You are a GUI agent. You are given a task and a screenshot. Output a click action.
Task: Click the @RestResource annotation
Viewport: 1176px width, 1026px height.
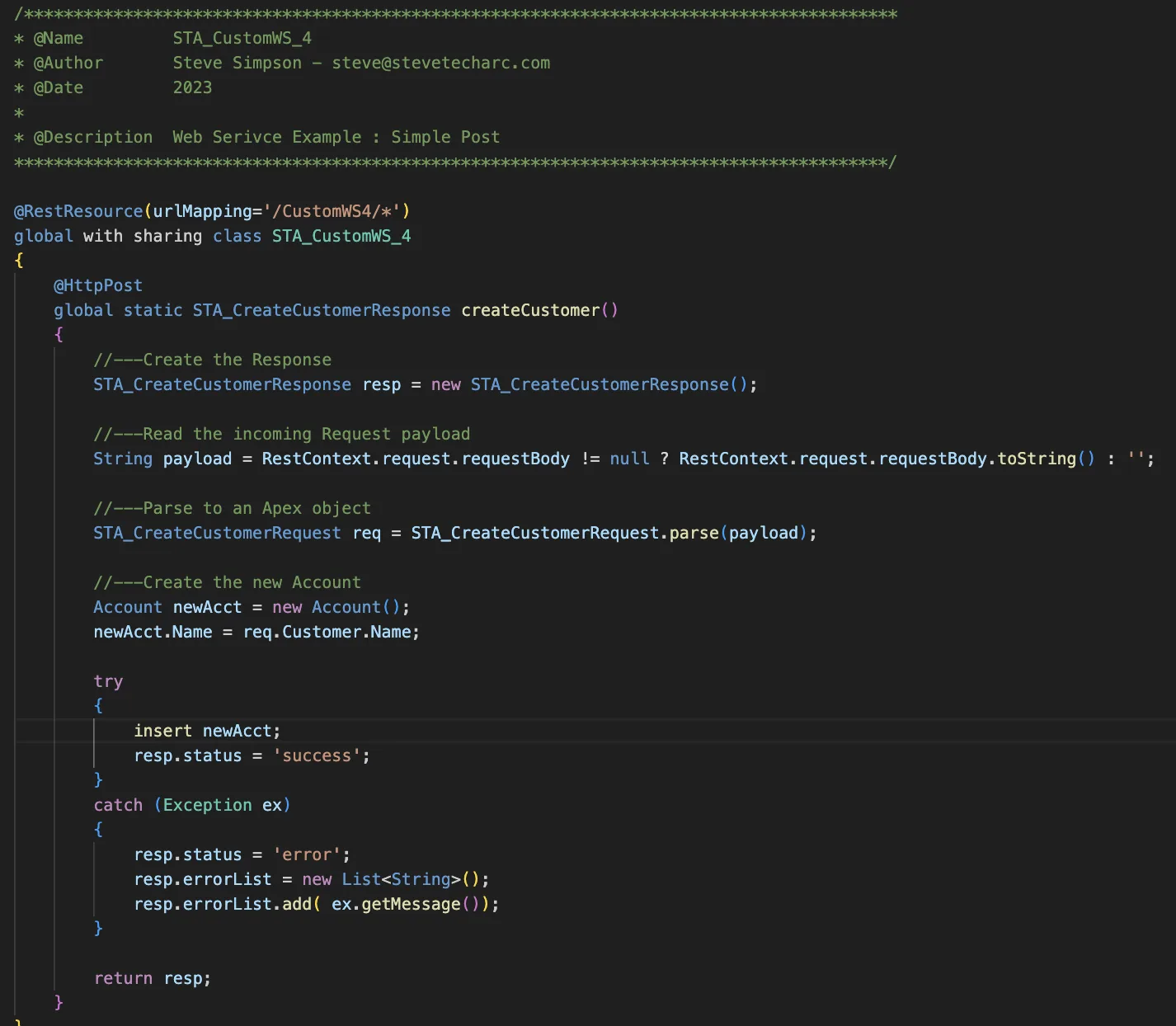coord(78,211)
